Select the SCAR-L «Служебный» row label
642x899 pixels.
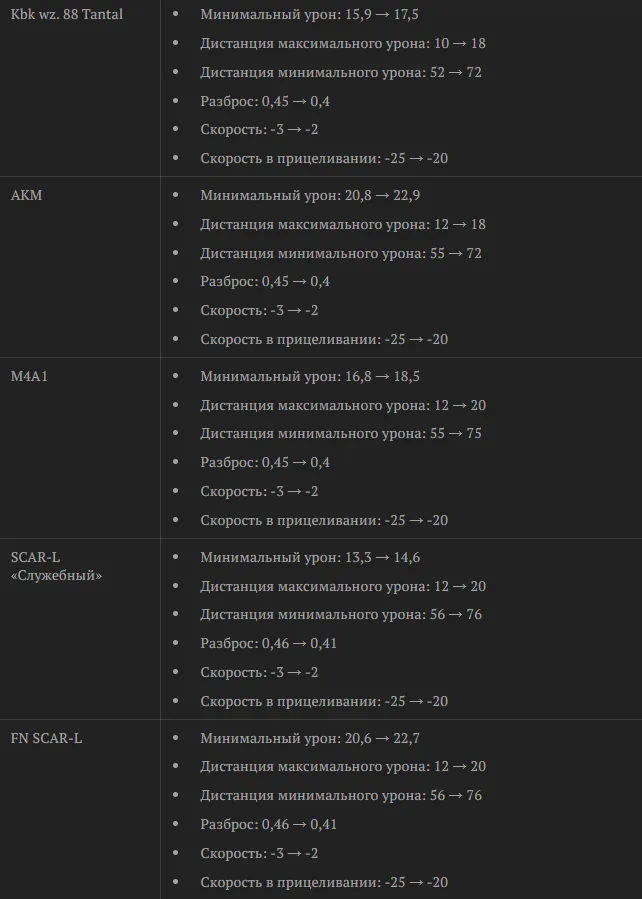click(x=56, y=566)
